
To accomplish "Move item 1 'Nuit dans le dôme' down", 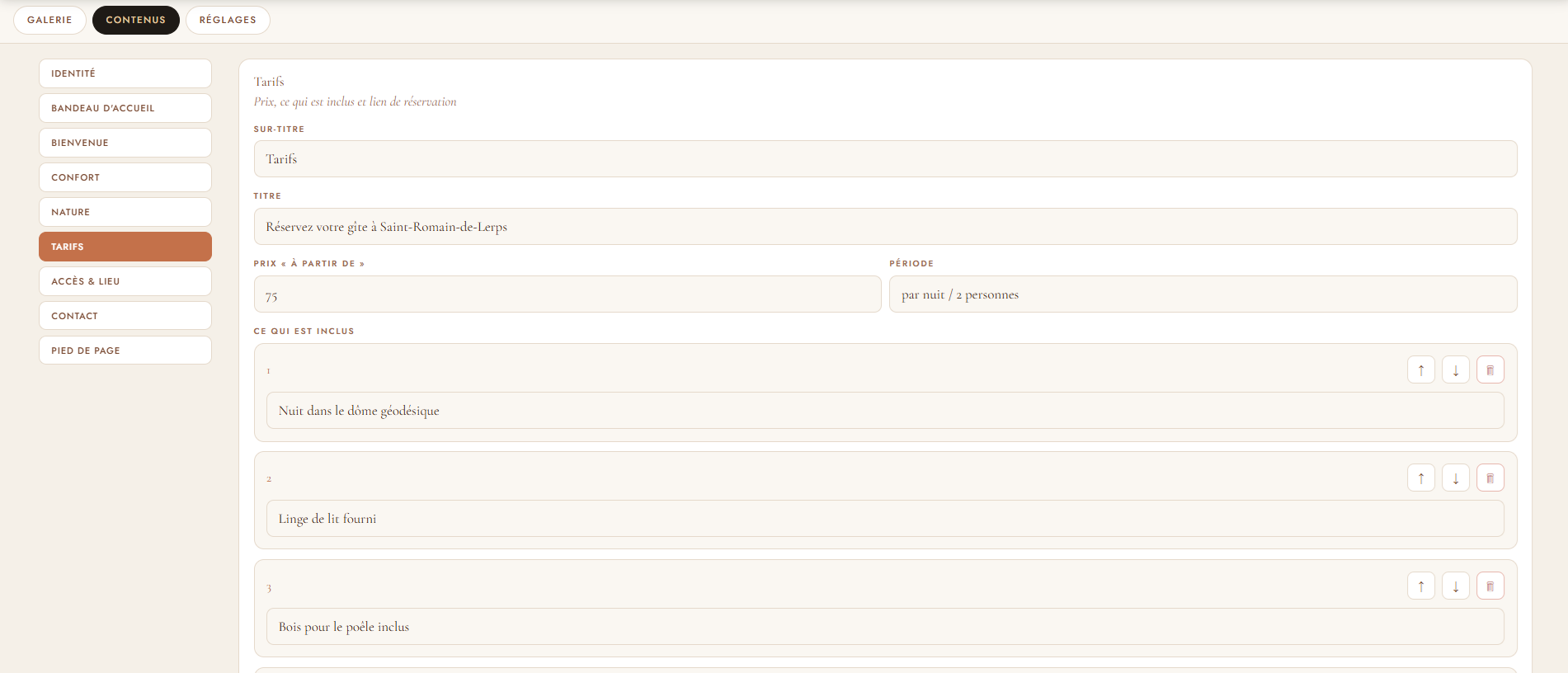I will [x=1455, y=369].
